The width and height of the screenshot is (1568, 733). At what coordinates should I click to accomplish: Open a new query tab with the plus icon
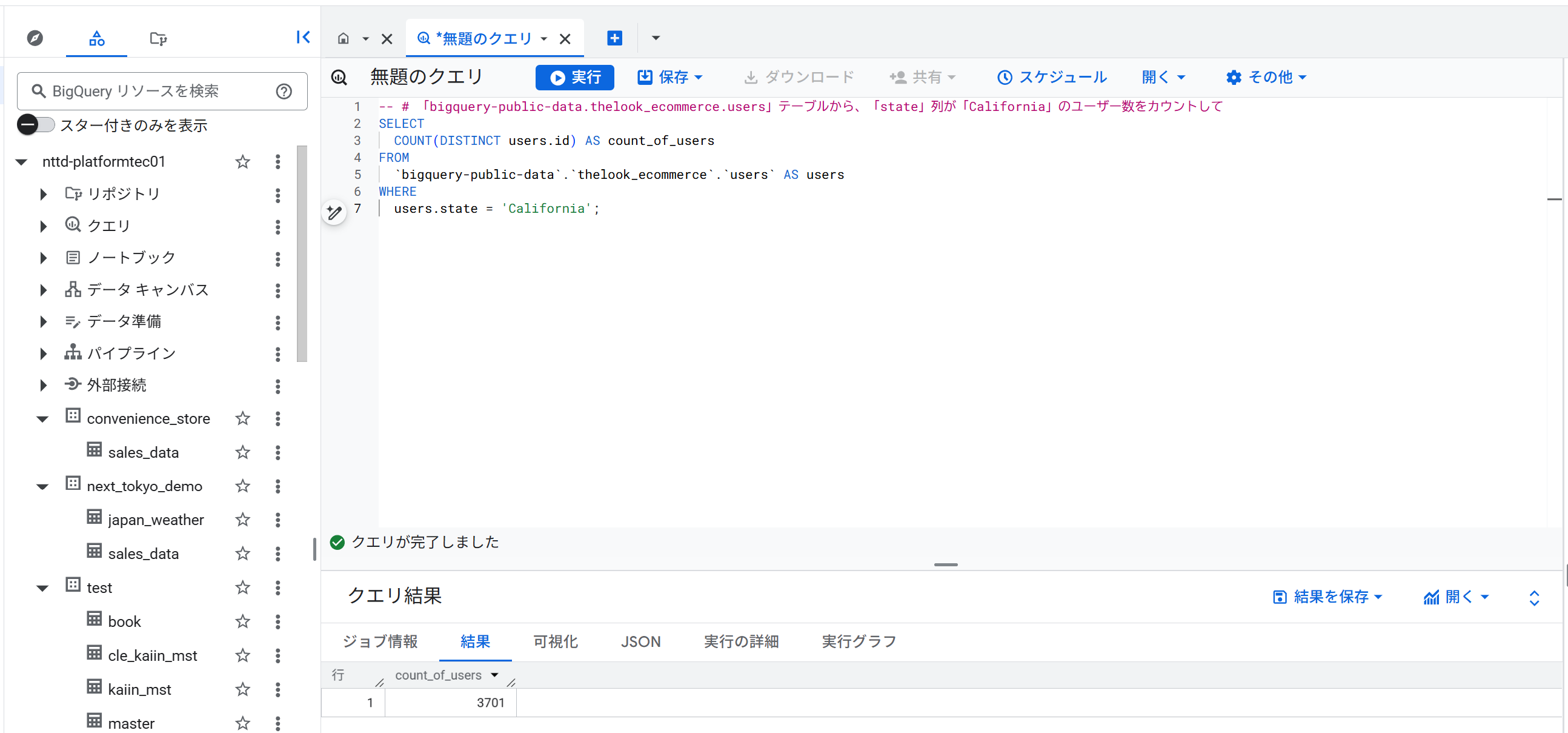pyautogui.click(x=614, y=38)
